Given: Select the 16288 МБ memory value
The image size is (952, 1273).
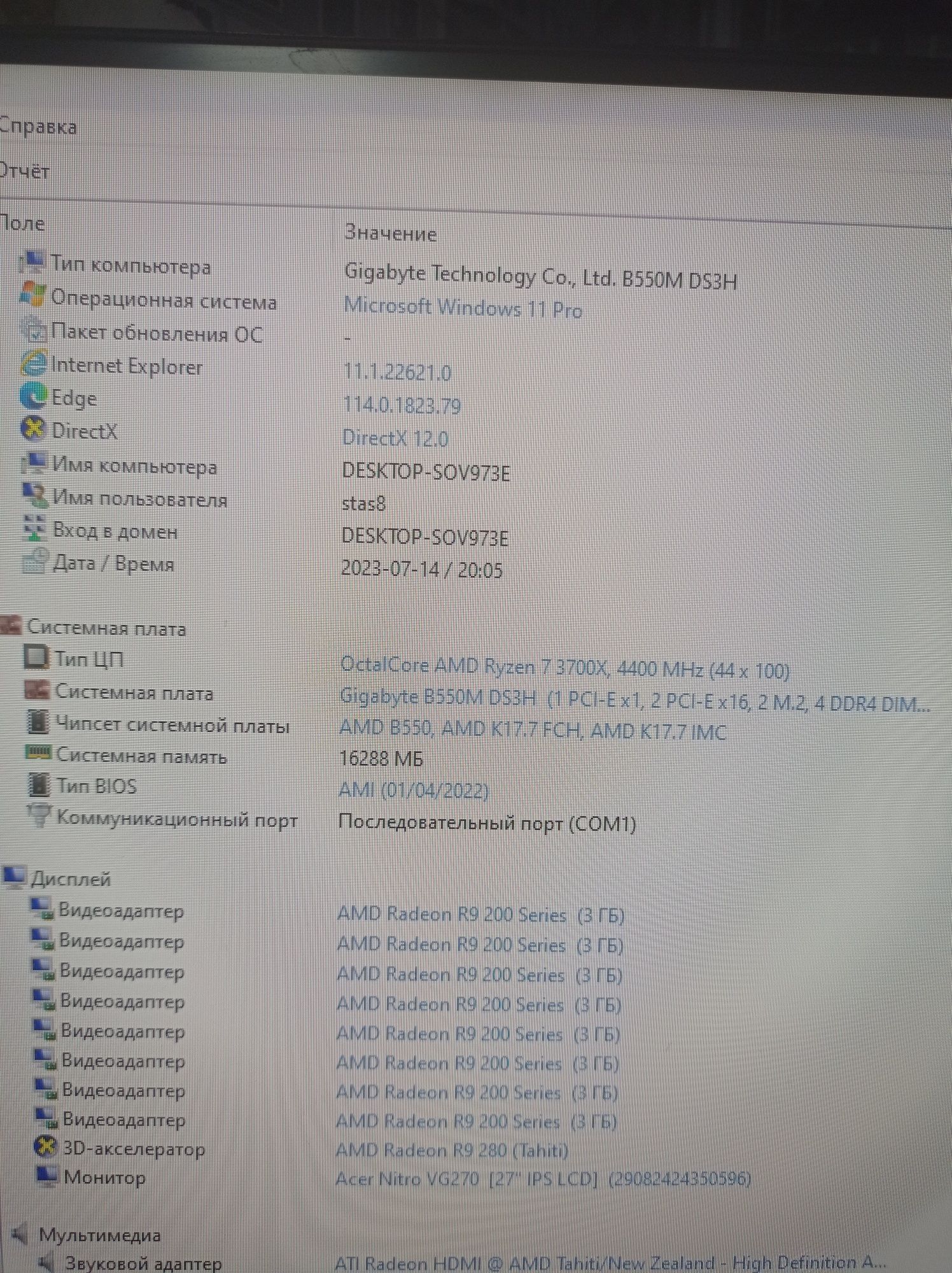Looking at the screenshot, I should pos(381,759).
